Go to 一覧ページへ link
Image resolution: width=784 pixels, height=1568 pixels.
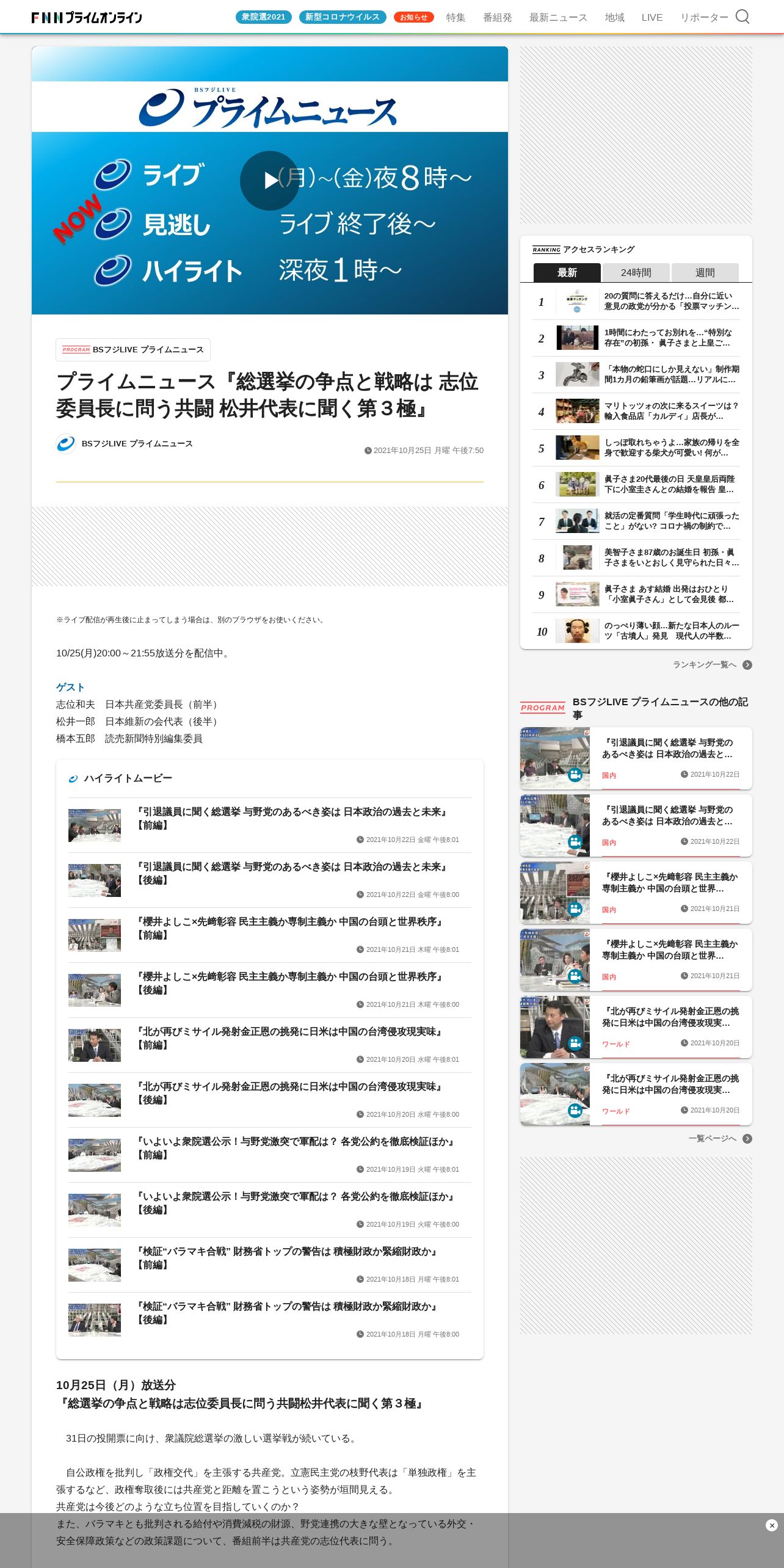(712, 1139)
